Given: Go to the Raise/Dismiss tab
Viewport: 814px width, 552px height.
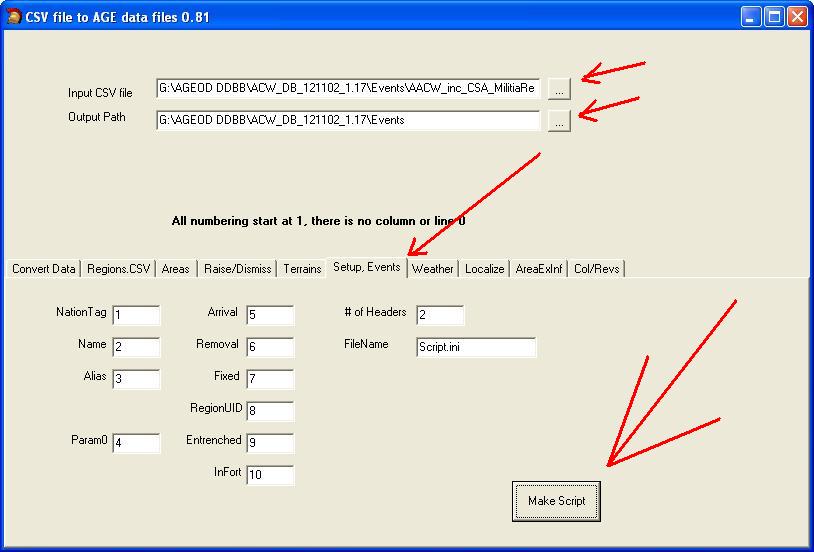Looking at the screenshot, I should click(237, 269).
